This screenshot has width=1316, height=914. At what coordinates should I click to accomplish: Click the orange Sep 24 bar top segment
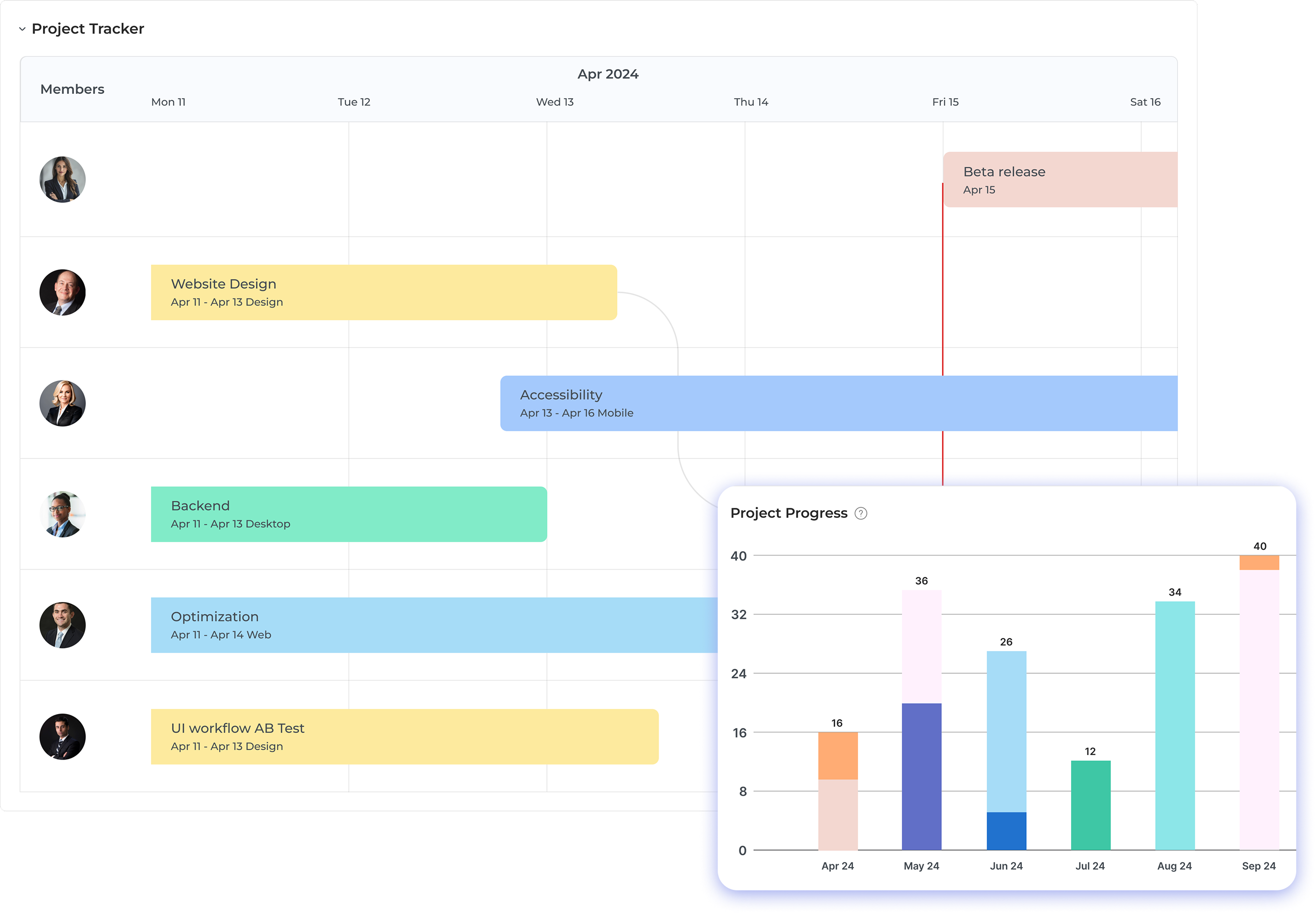(x=1259, y=563)
